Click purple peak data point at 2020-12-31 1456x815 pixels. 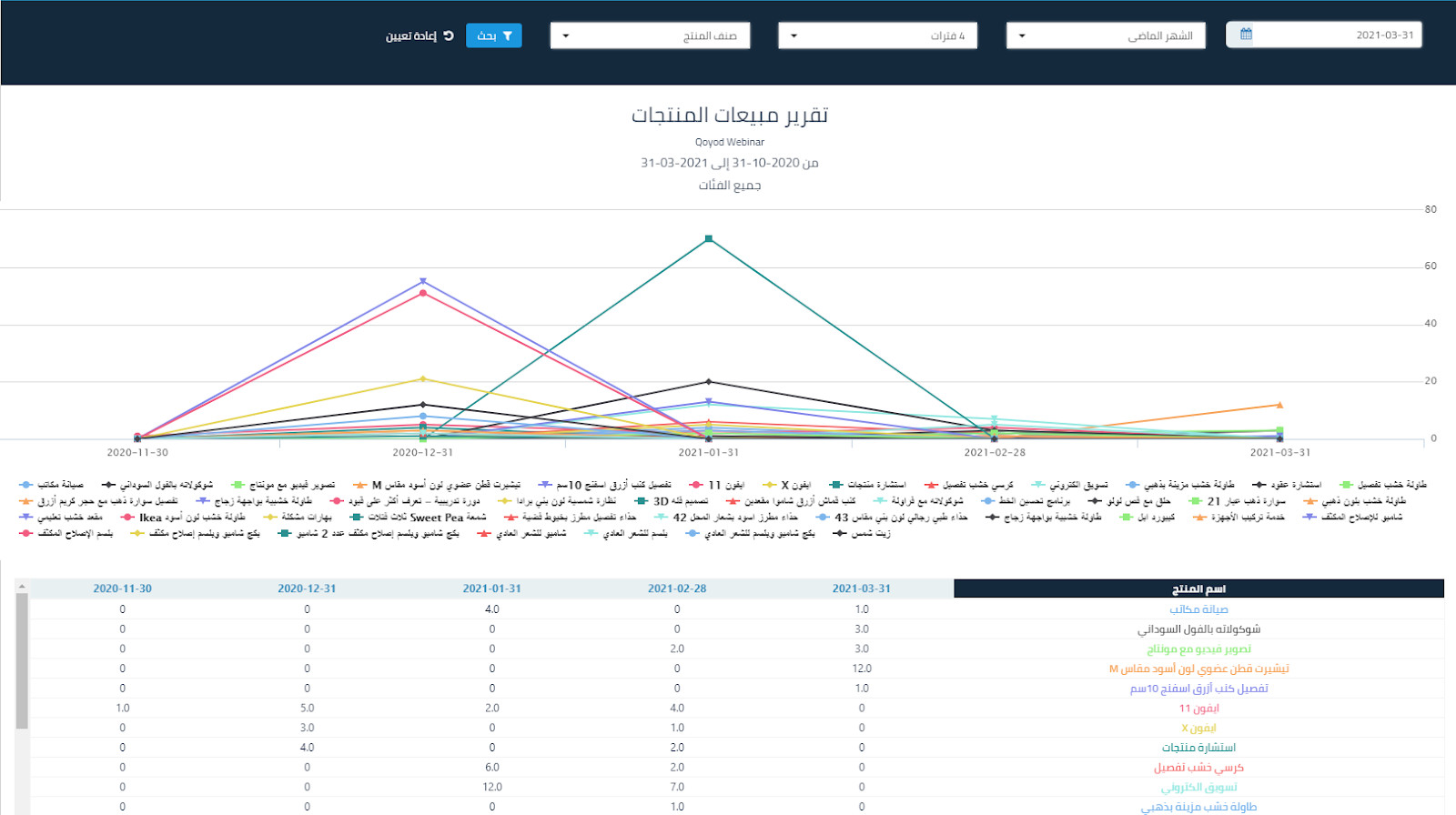point(423,282)
